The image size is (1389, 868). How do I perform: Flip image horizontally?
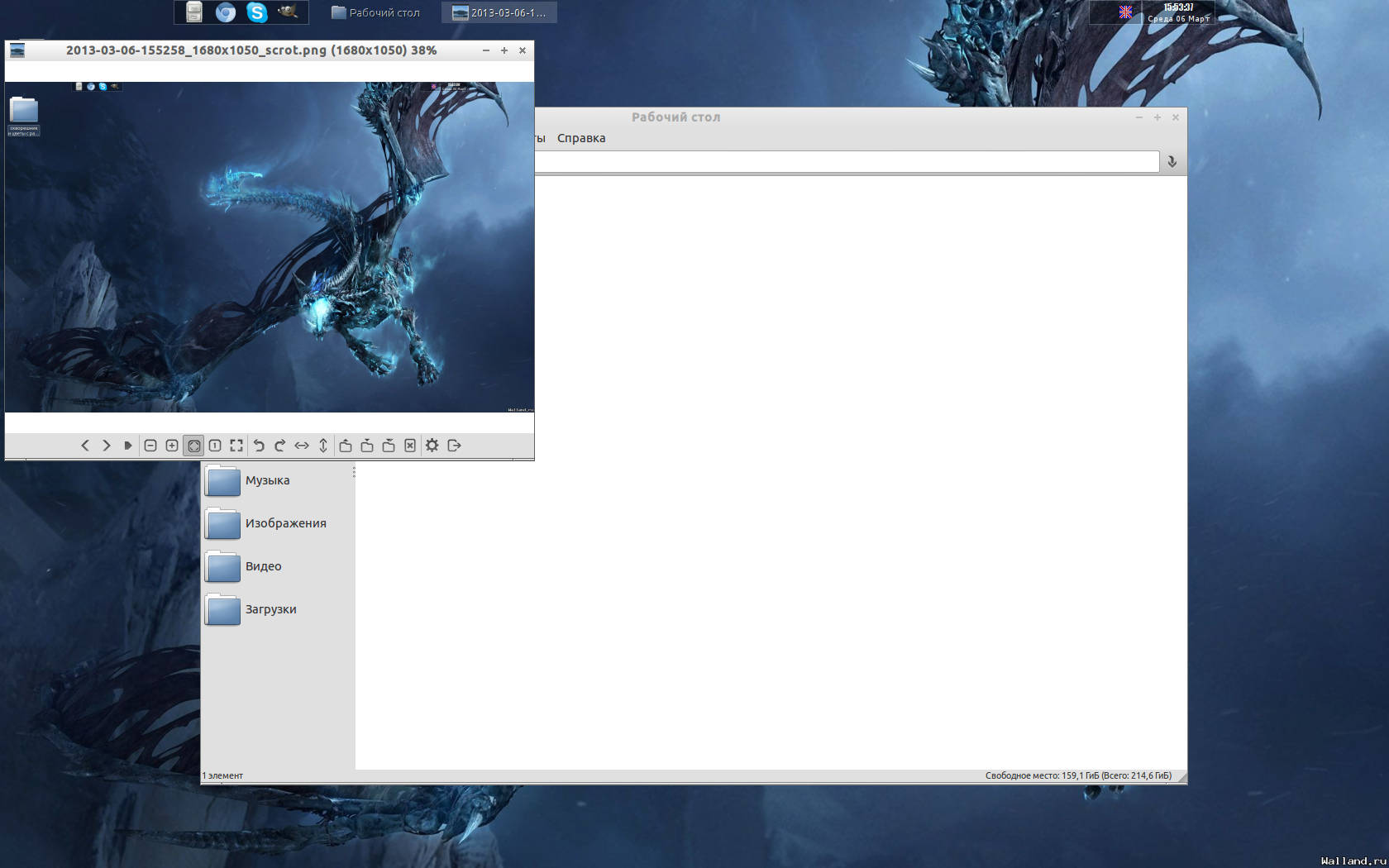pos(302,446)
